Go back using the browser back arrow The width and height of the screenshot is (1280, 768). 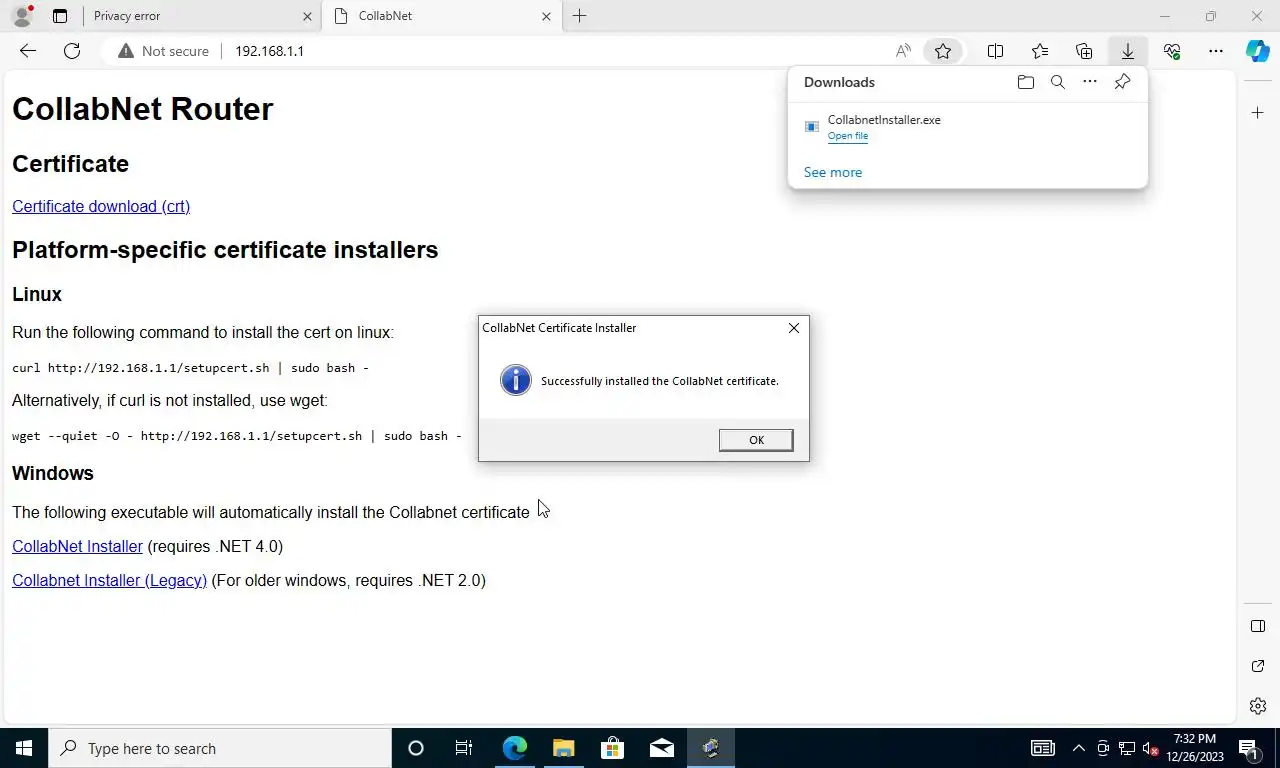pyautogui.click(x=27, y=51)
